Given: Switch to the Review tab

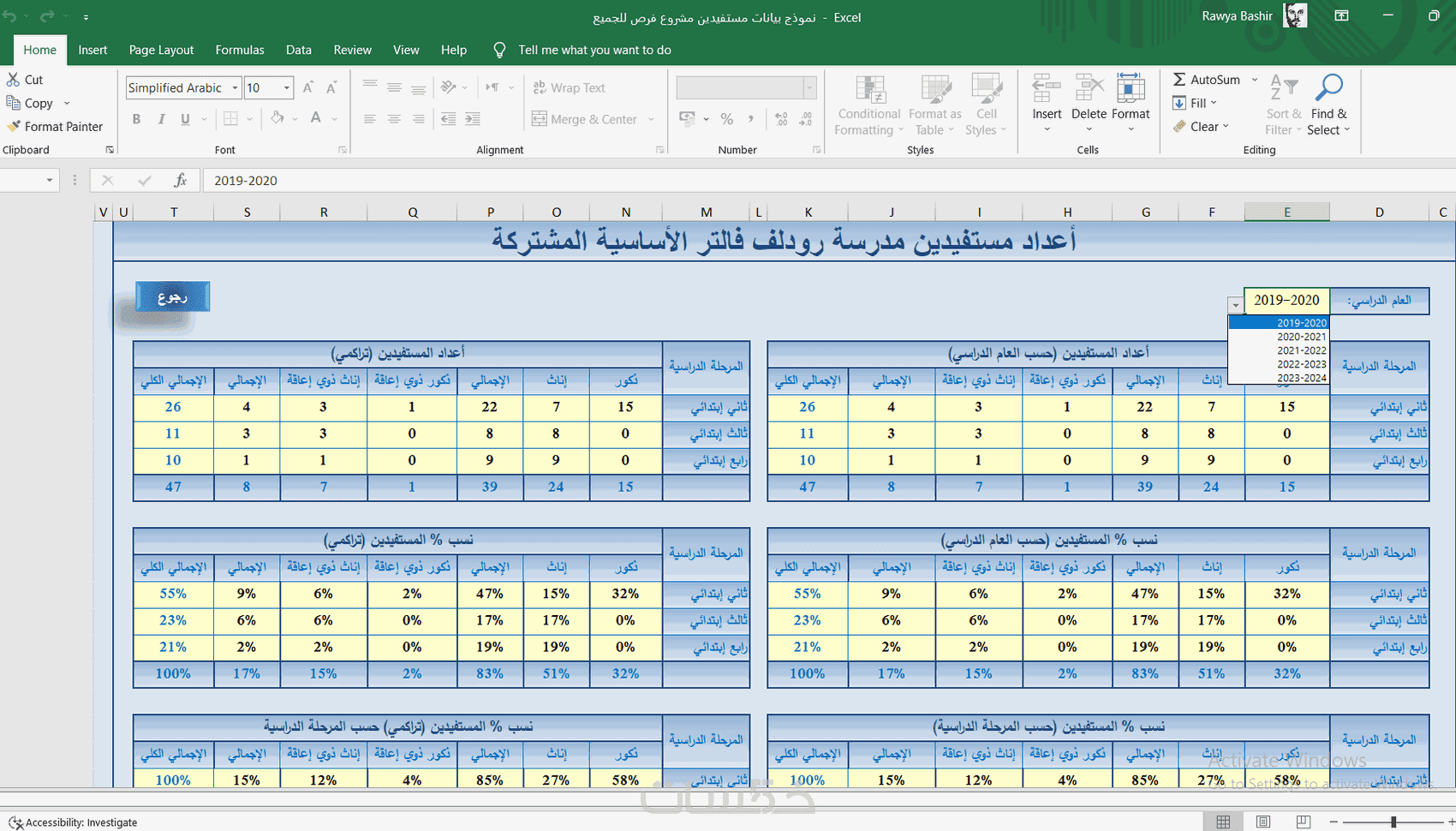Looking at the screenshot, I should pos(353,50).
